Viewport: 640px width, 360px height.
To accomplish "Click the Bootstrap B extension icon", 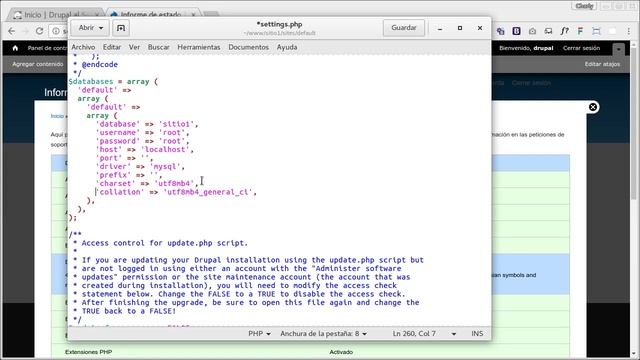I will tap(516, 31).
